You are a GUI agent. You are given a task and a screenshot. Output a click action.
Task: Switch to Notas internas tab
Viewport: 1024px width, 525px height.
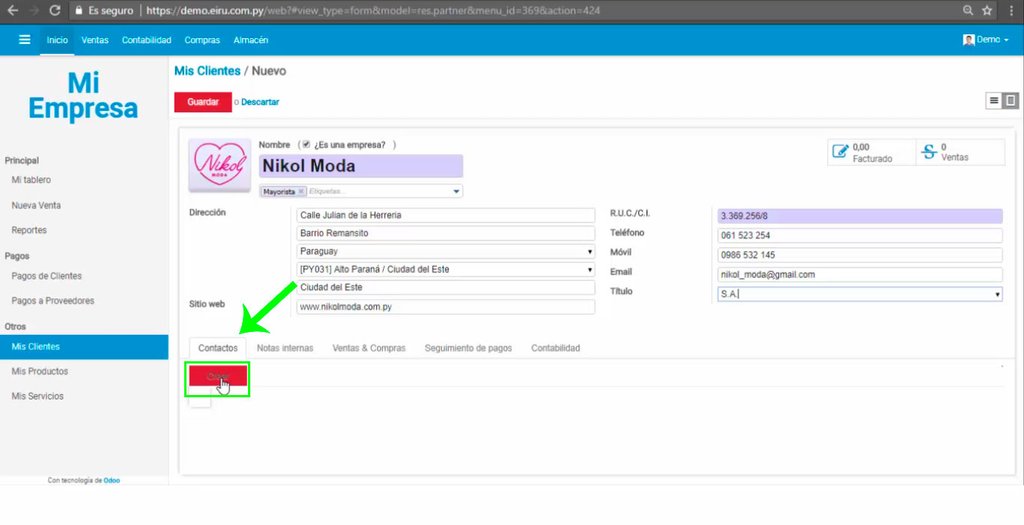click(x=285, y=348)
